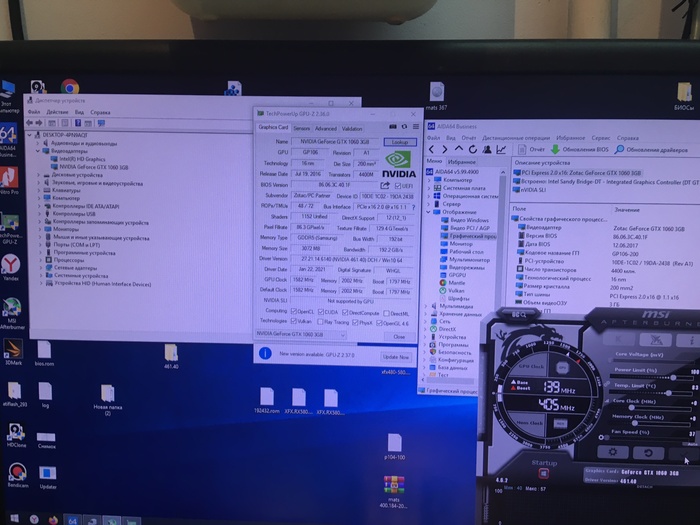
Task: Click Обновления драйверов in AIDA64 toolbar
Action: (651, 150)
